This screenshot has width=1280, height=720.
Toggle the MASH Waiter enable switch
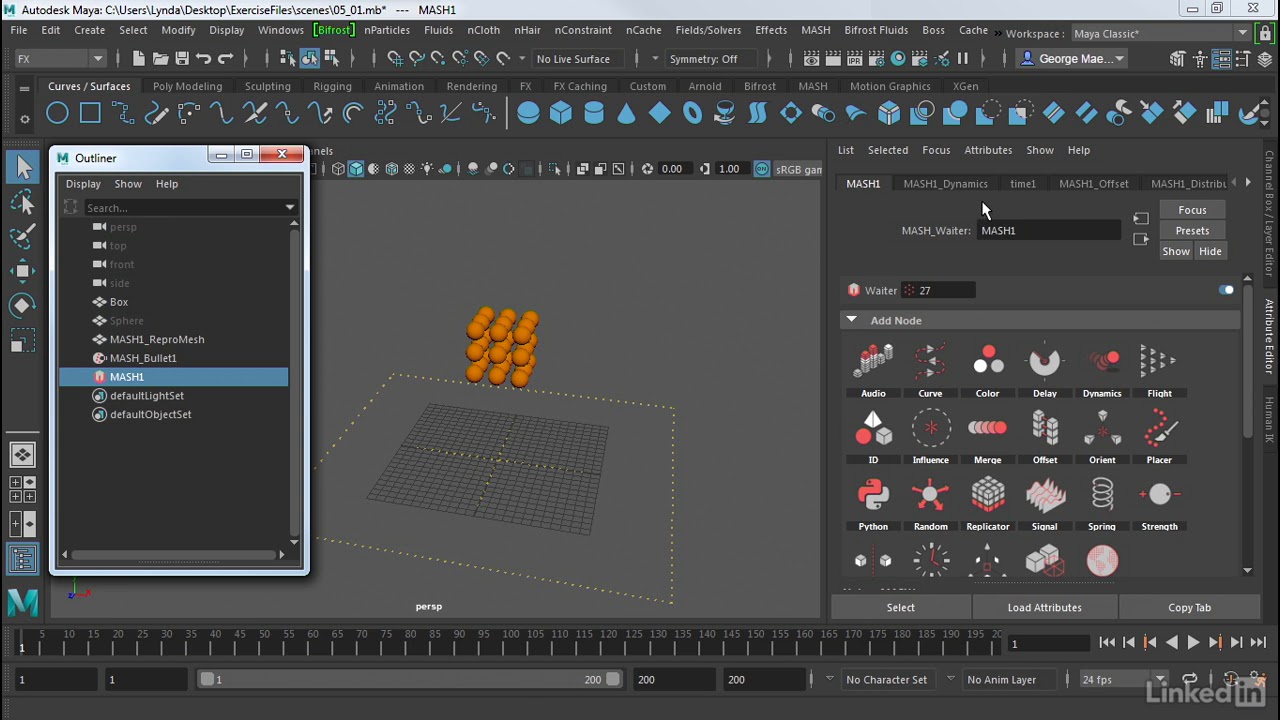(1226, 290)
